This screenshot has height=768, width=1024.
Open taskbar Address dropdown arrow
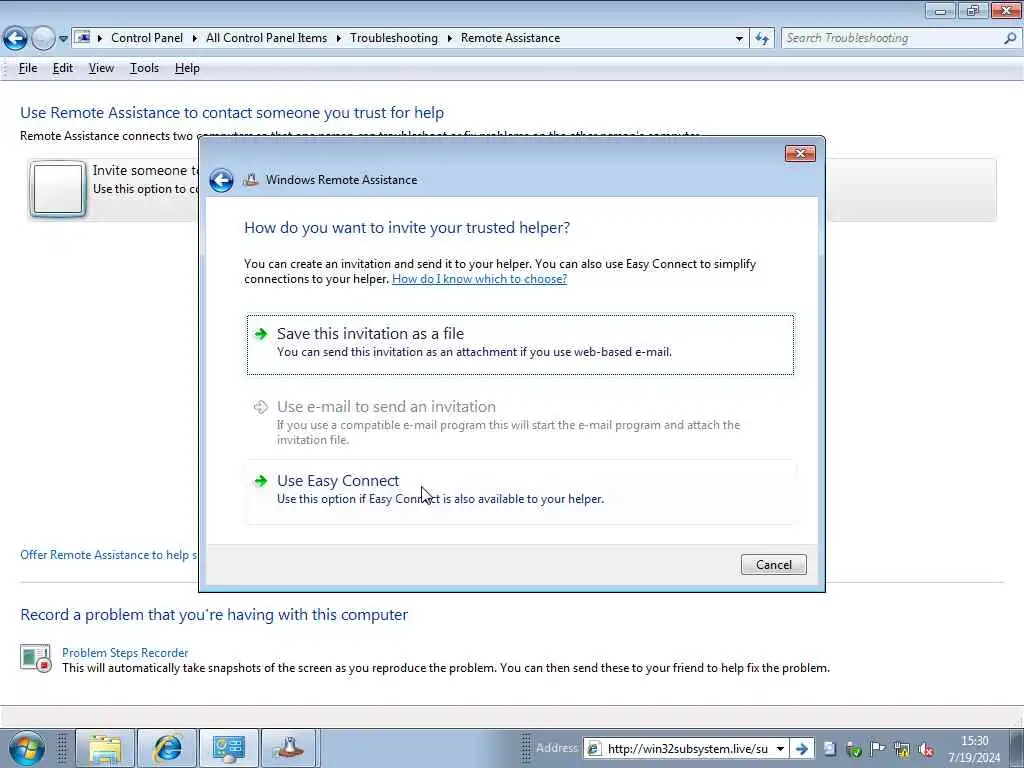pyautogui.click(x=780, y=748)
